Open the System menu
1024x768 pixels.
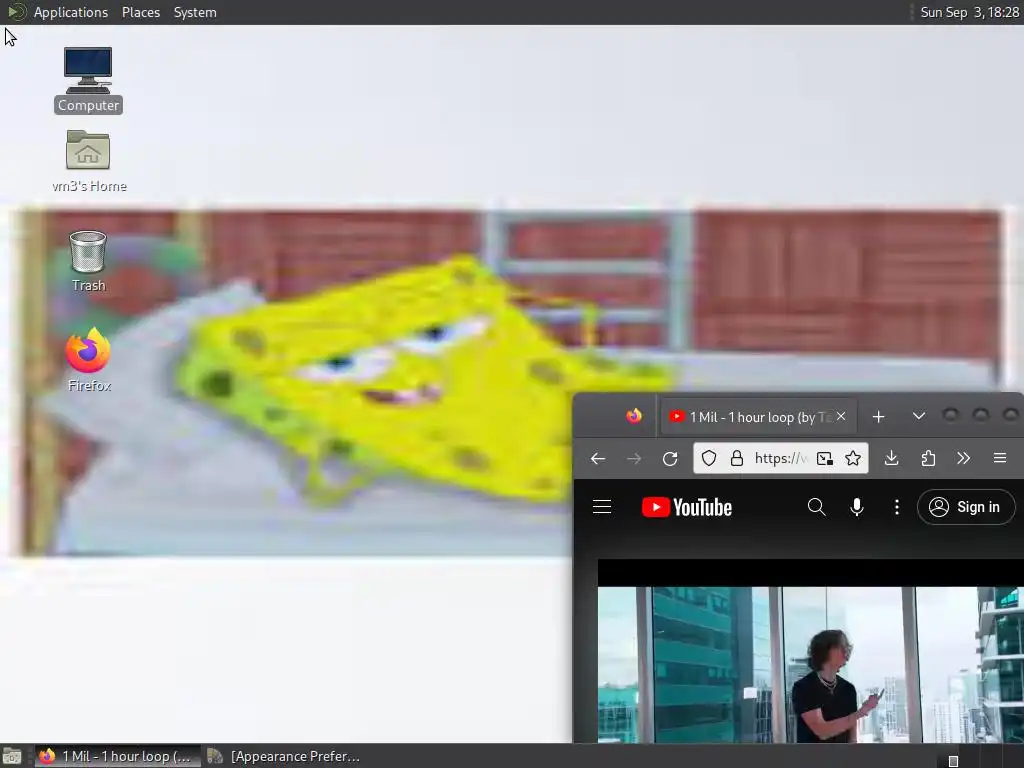click(x=195, y=12)
